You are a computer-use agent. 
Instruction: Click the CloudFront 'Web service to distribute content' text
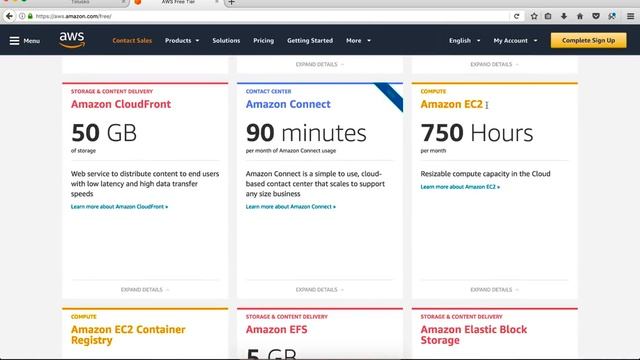click(145, 184)
